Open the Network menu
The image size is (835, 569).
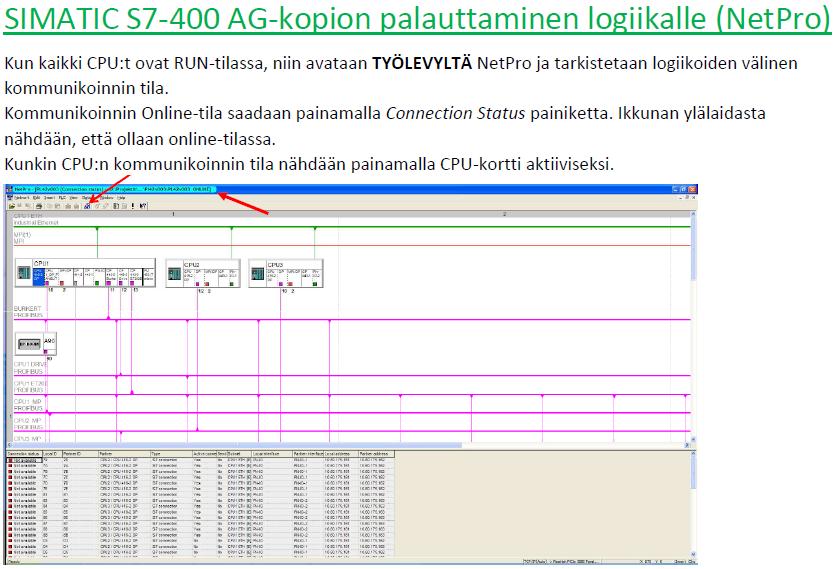[x=21, y=198]
